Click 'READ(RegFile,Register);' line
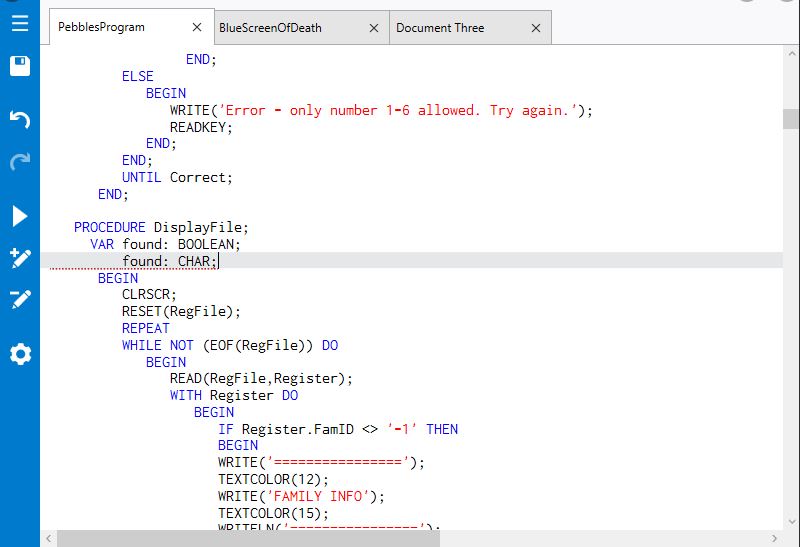The image size is (800, 547). (x=261, y=379)
